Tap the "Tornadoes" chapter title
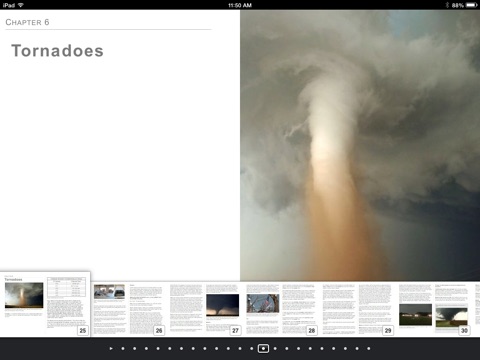The width and height of the screenshot is (480, 360). pyautogui.click(x=57, y=51)
